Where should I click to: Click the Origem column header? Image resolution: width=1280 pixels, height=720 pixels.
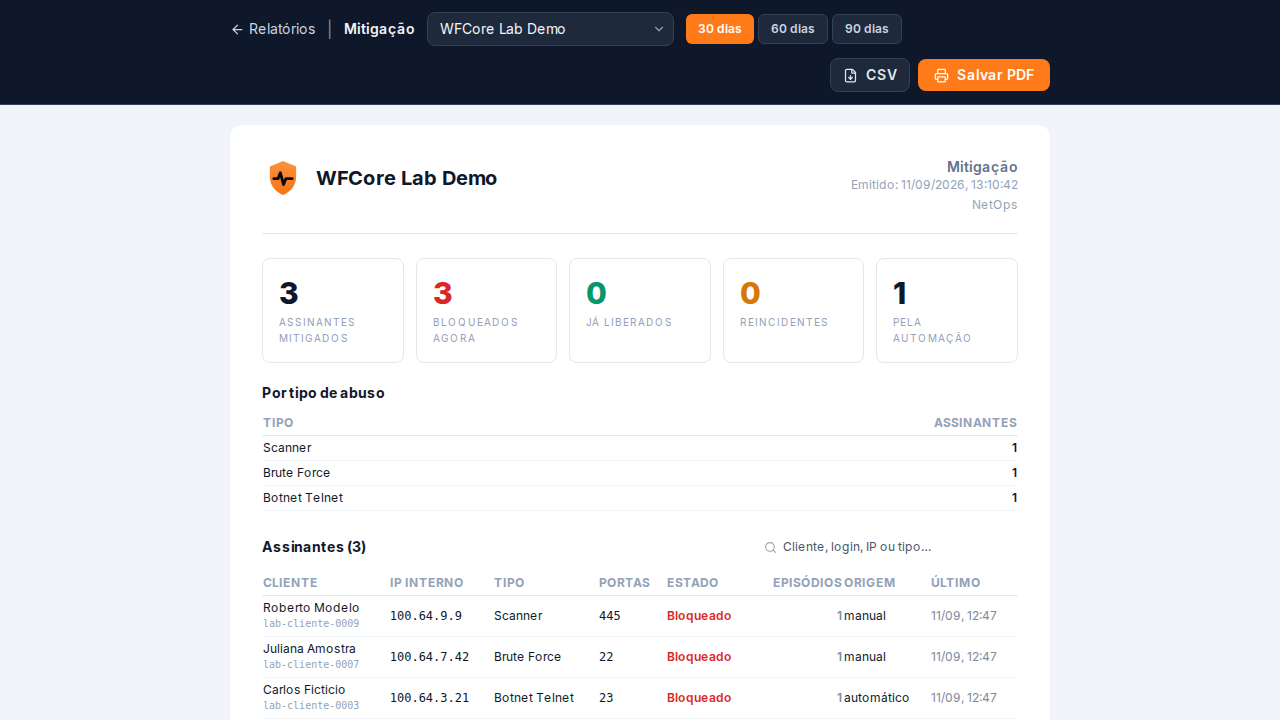pyautogui.click(x=870, y=582)
